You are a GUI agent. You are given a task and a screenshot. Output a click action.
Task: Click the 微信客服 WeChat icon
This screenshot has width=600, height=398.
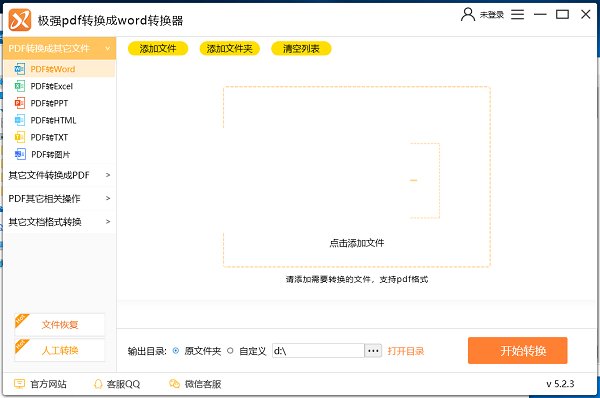point(174,383)
